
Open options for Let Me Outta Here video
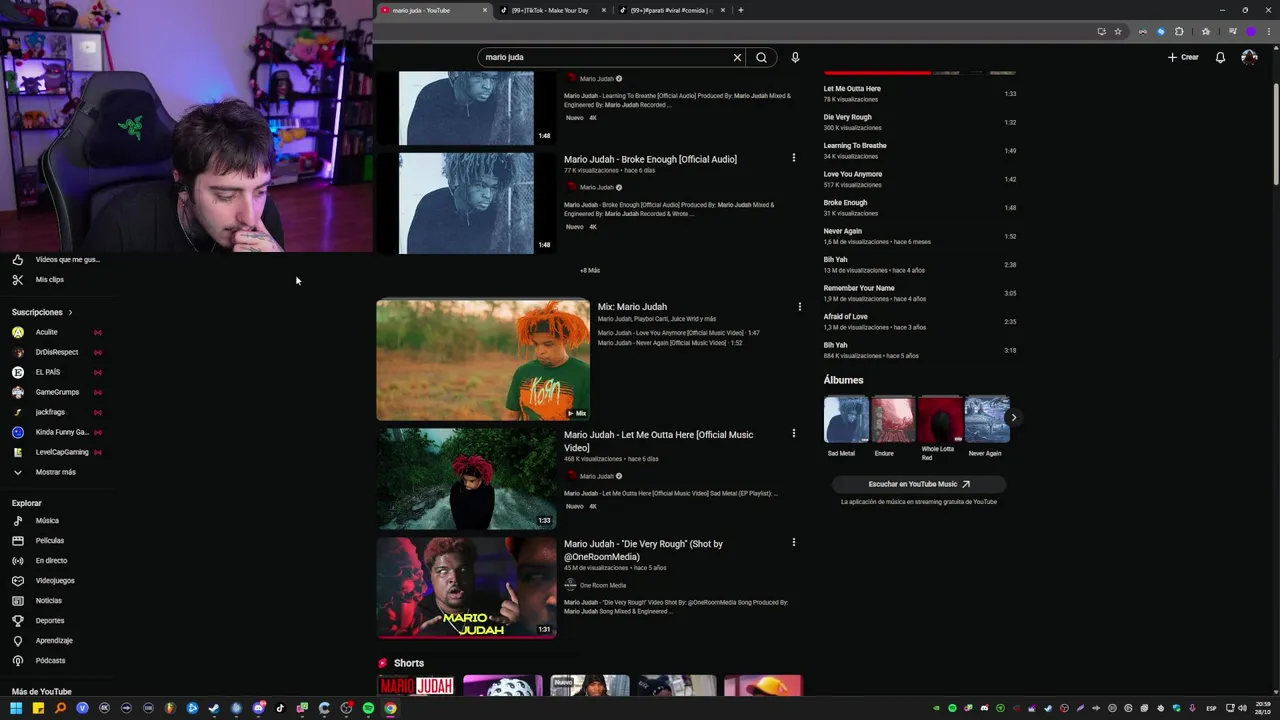click(794, 433)
